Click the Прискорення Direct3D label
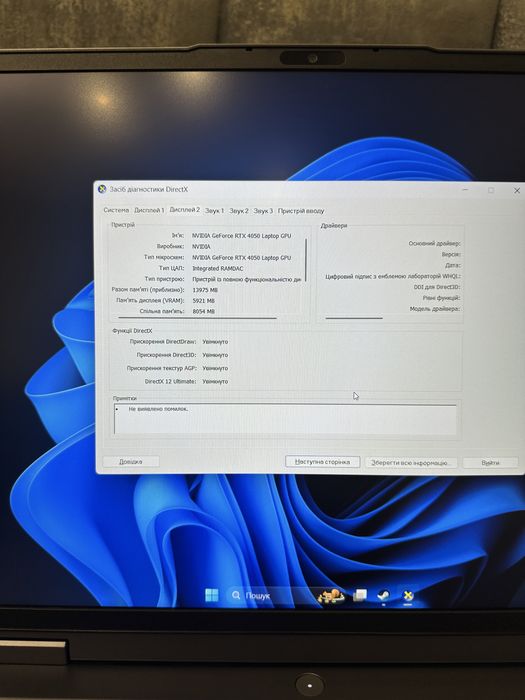Image resolution: width=525 pixels, height=700 pixels. tap(166, 355)
